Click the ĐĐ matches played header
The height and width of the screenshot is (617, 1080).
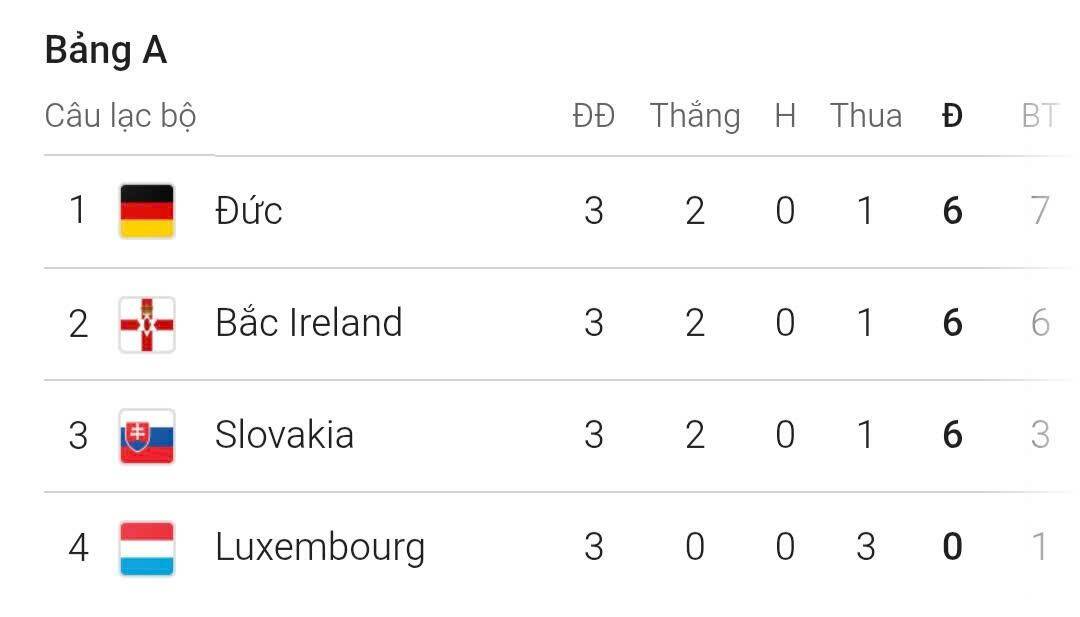pos(593,116)
